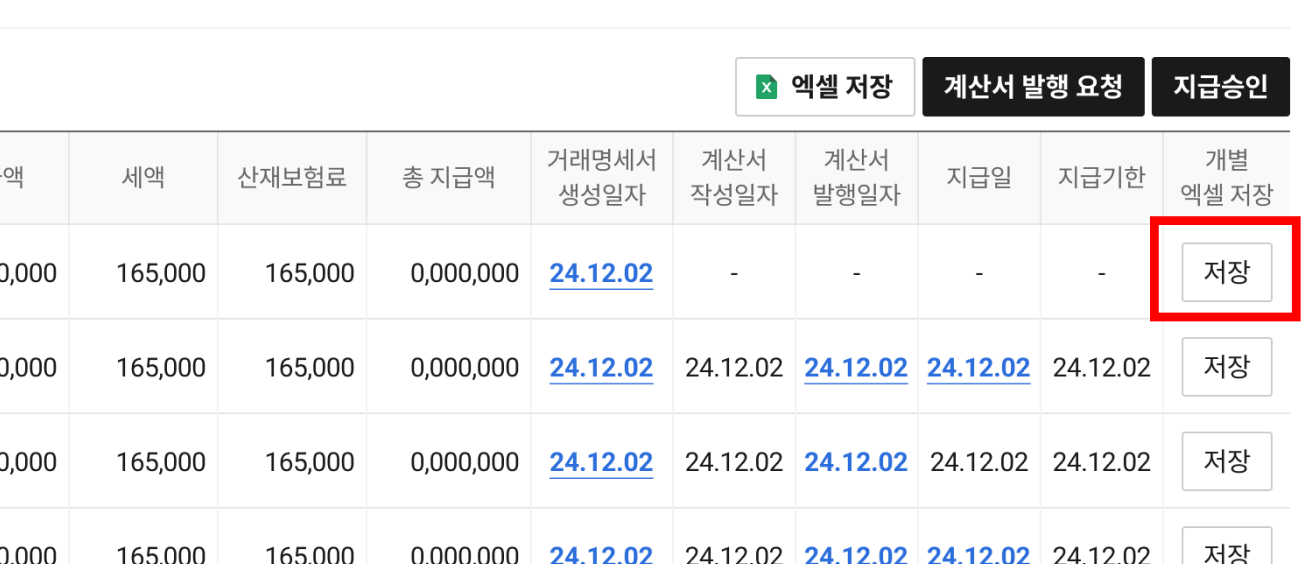
Task: Open second row's 계산서 발행일자 24.12.02 link
Action: (x=856, y=368)
